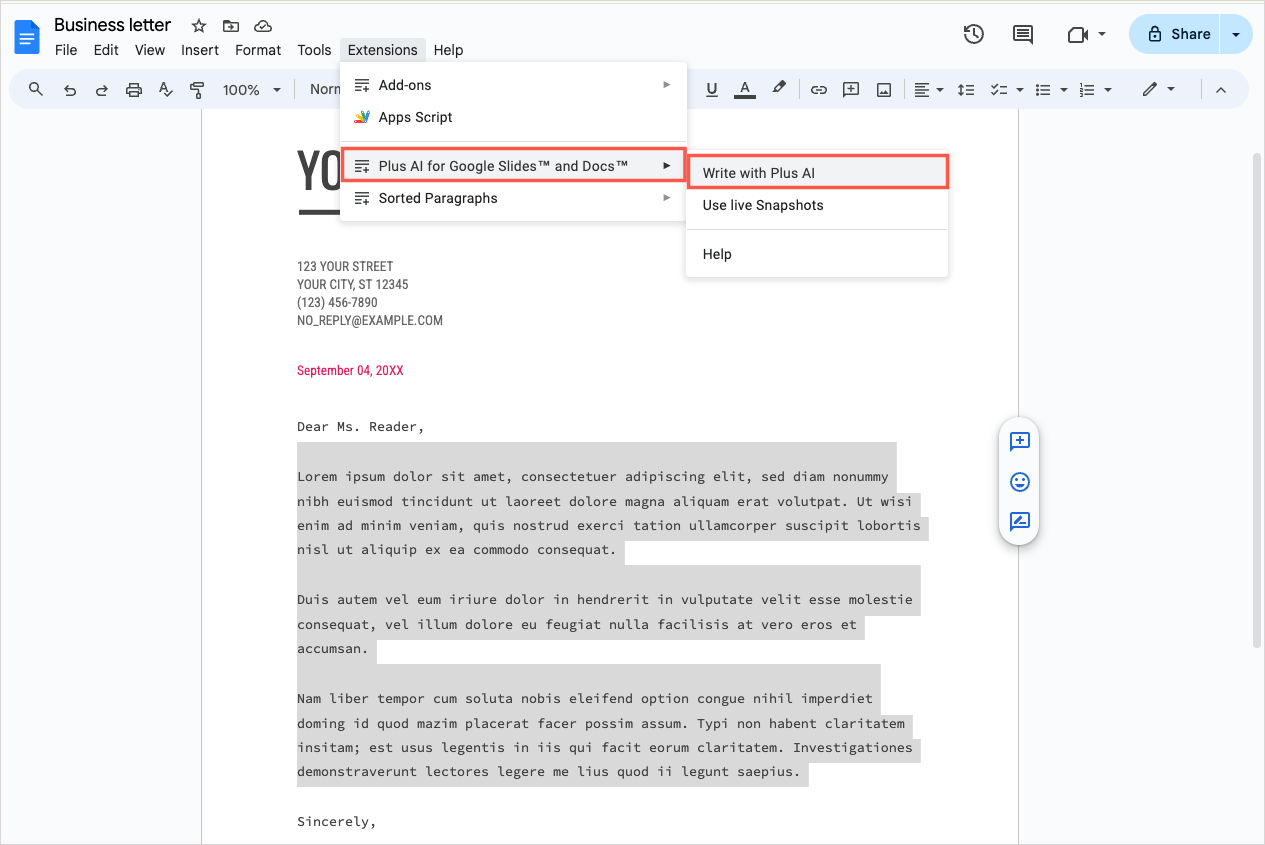Image resolution: width=1265 pixels, height=845 pixels.
Task: Apply numbered list formatting
Action: pos(1087,90)
